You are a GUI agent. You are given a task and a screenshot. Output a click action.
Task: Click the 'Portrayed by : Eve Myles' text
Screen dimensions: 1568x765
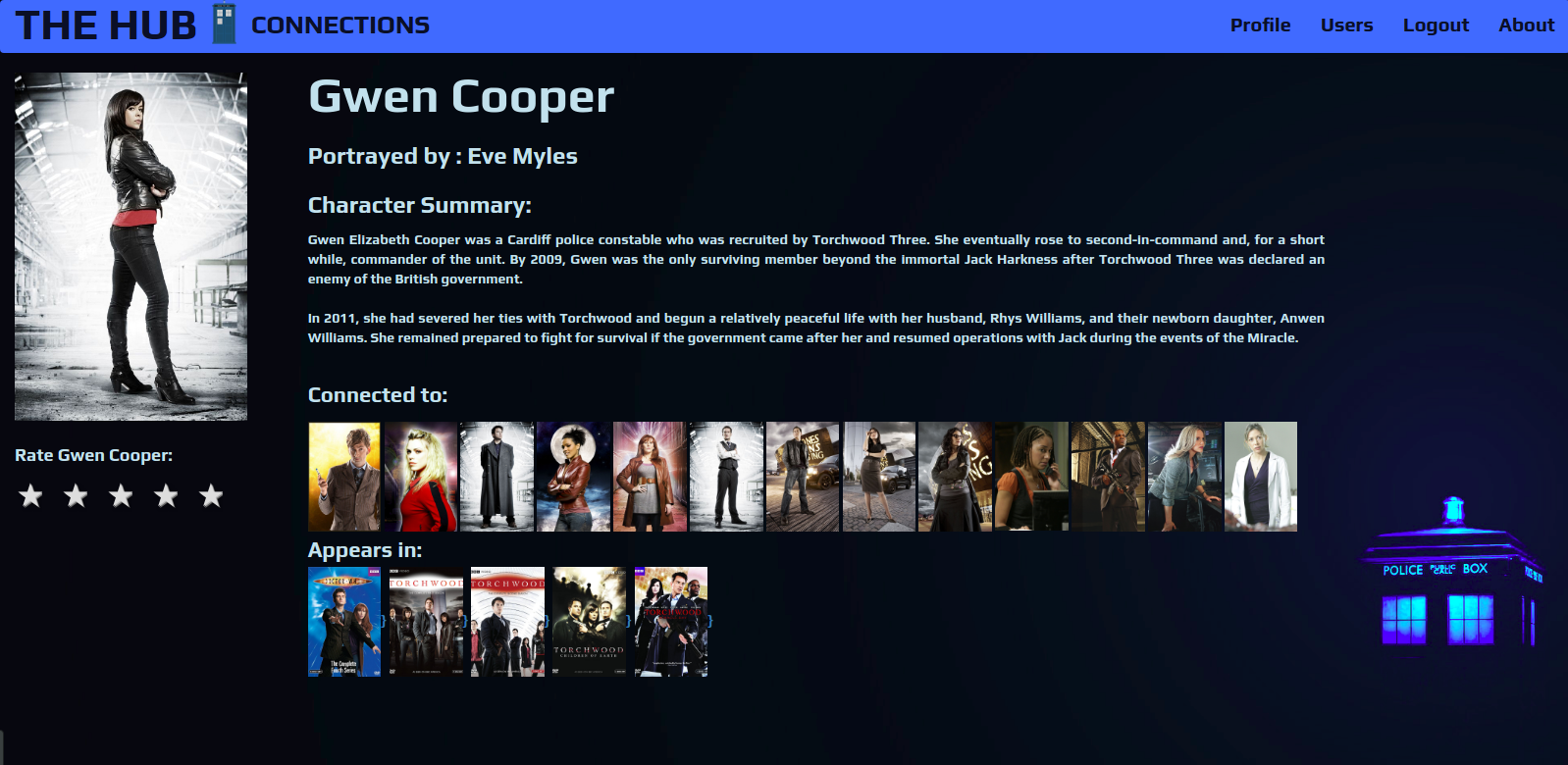443,157
